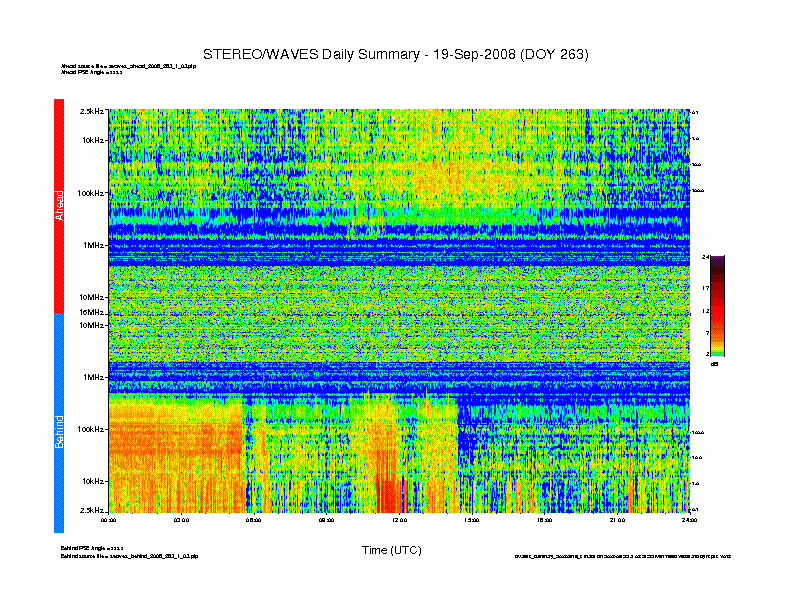Click the 24:00 time tick label

tap(689, 520)
